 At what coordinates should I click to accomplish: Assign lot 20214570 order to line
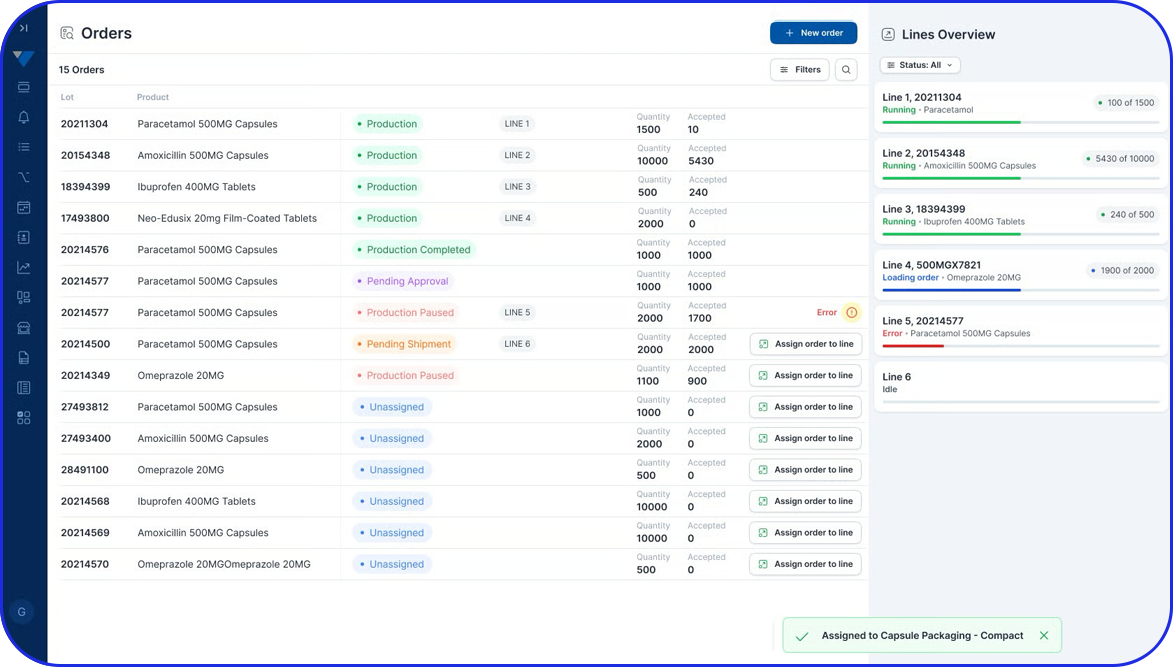point(805,564)
